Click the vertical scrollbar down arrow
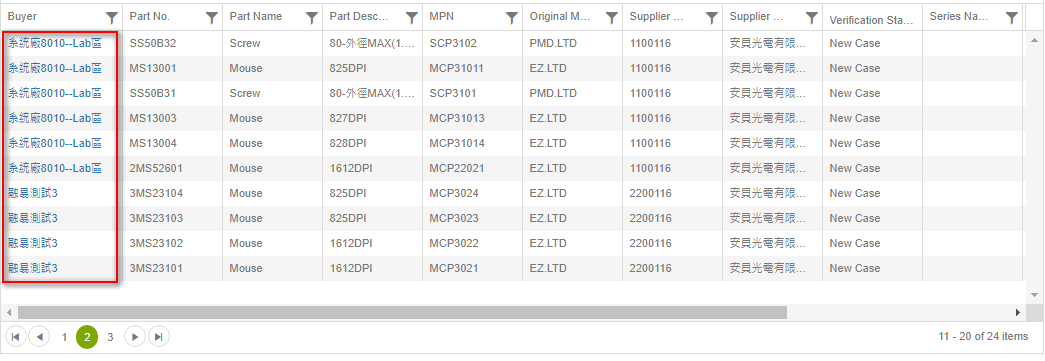 pos(1034,294)
